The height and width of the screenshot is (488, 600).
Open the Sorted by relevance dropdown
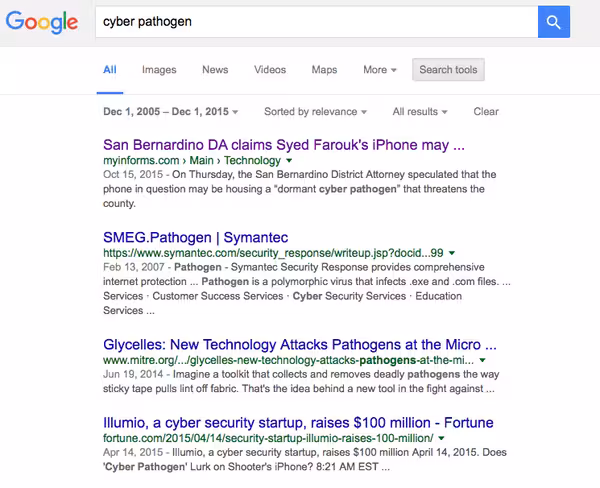tap(315, 112)
